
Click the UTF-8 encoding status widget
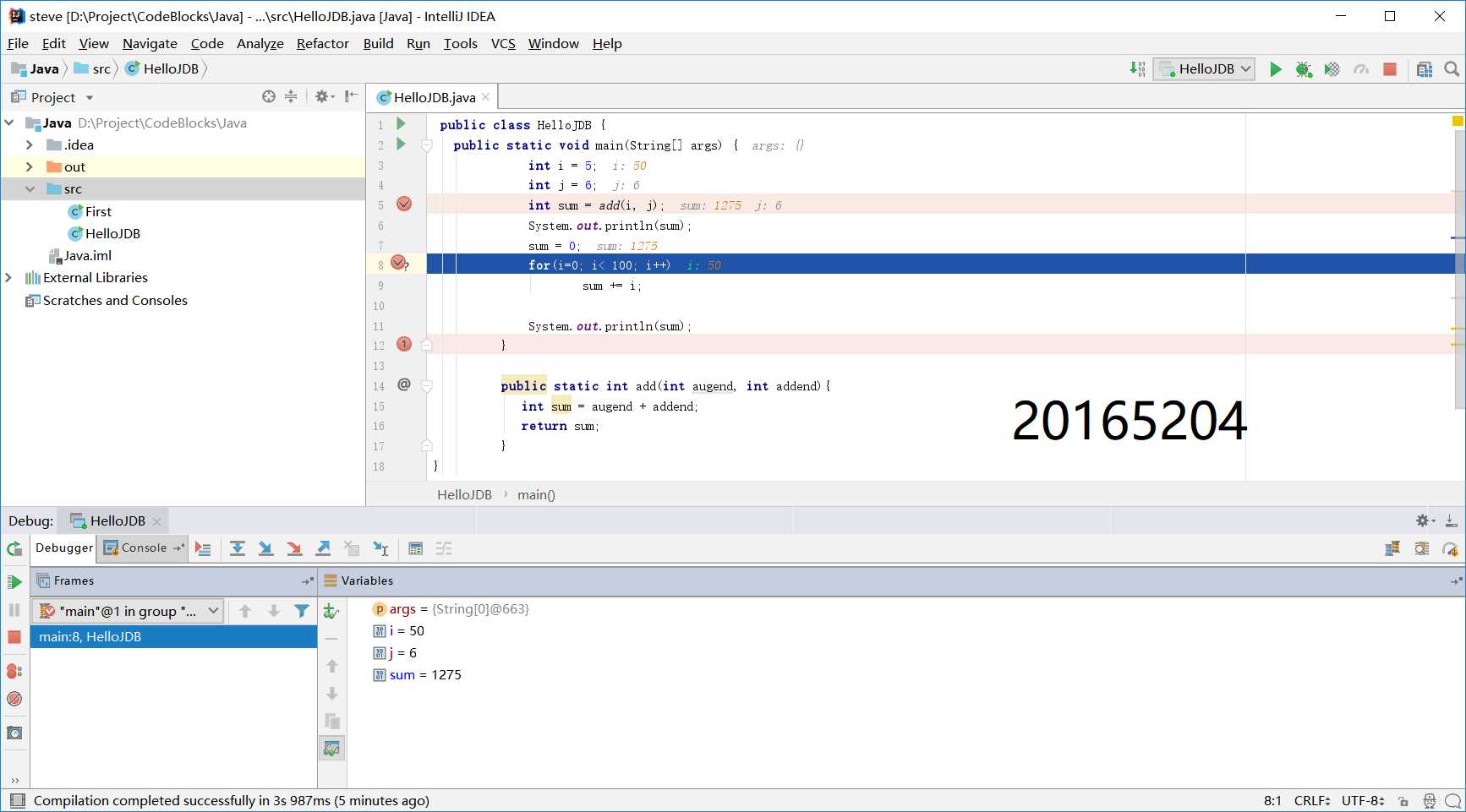coord(1363,801)
